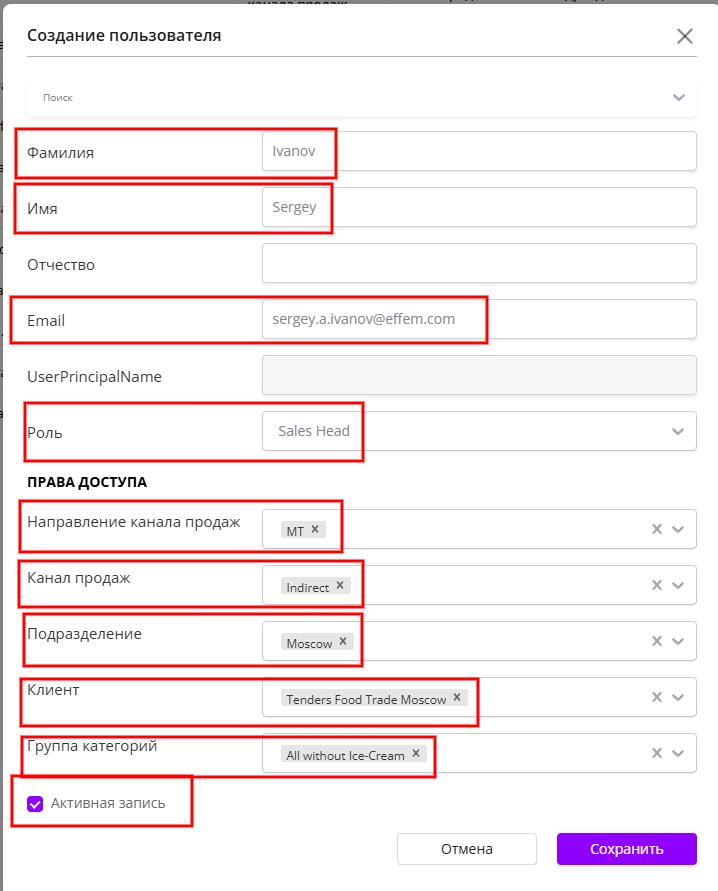Focus the Email input field
Screen dimensions: 718x891
[x=478, y=319]
